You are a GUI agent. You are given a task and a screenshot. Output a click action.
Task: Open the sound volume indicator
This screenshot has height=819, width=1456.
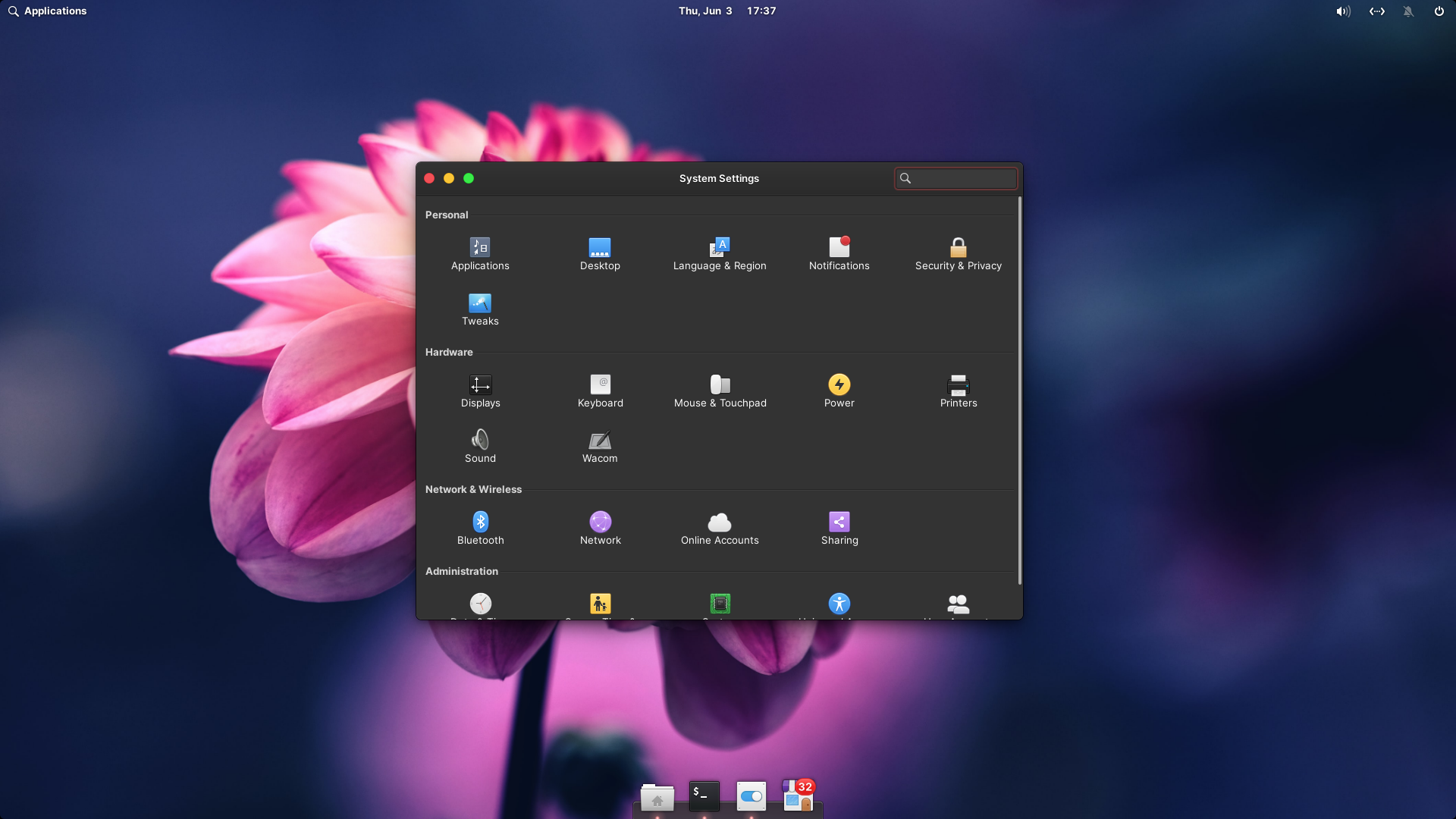click(1343, 11)
